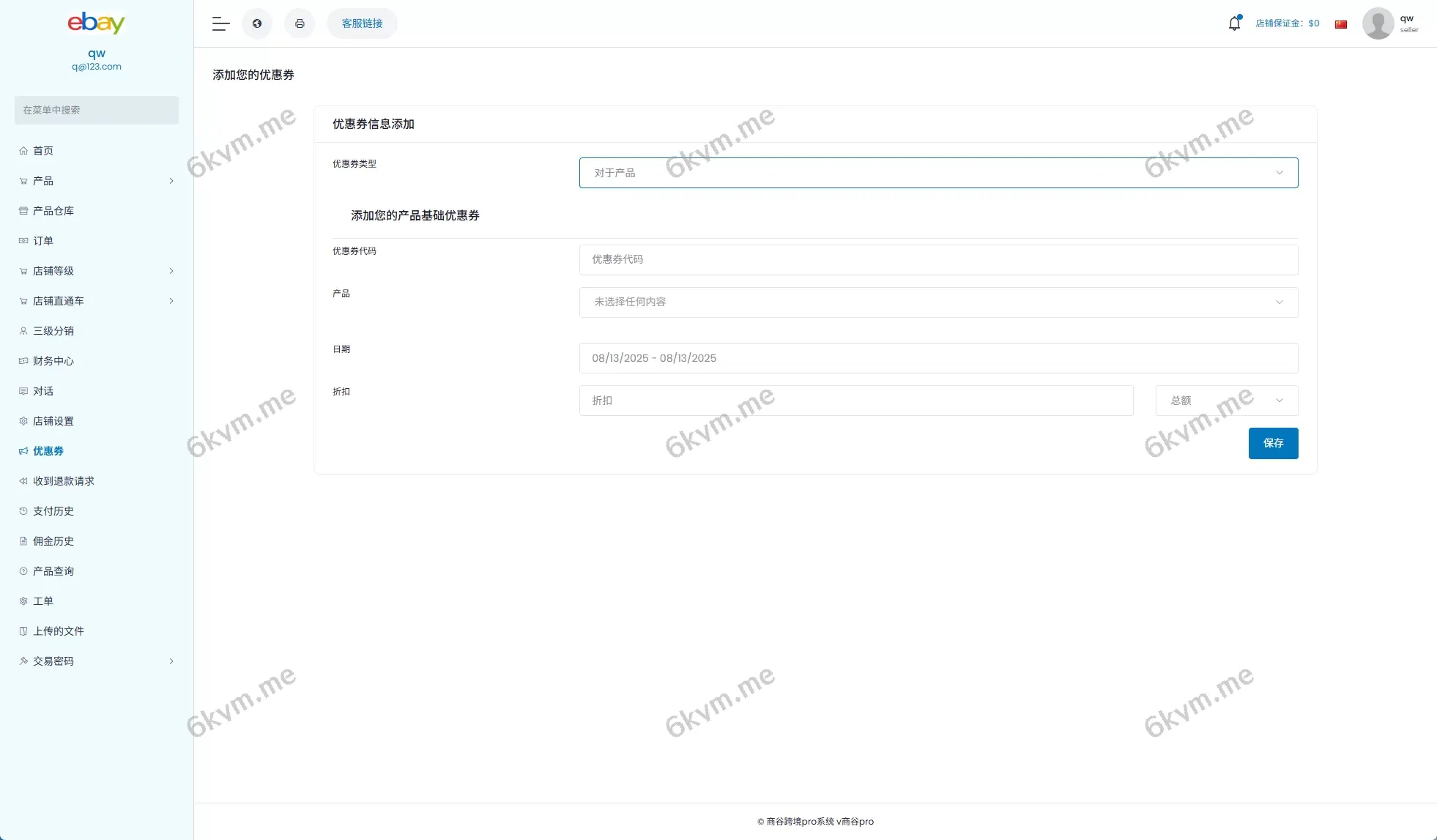Click the 保存 save button
Image resolution: width=1437 pixels, height=840 pixels.
[1273, 443]
